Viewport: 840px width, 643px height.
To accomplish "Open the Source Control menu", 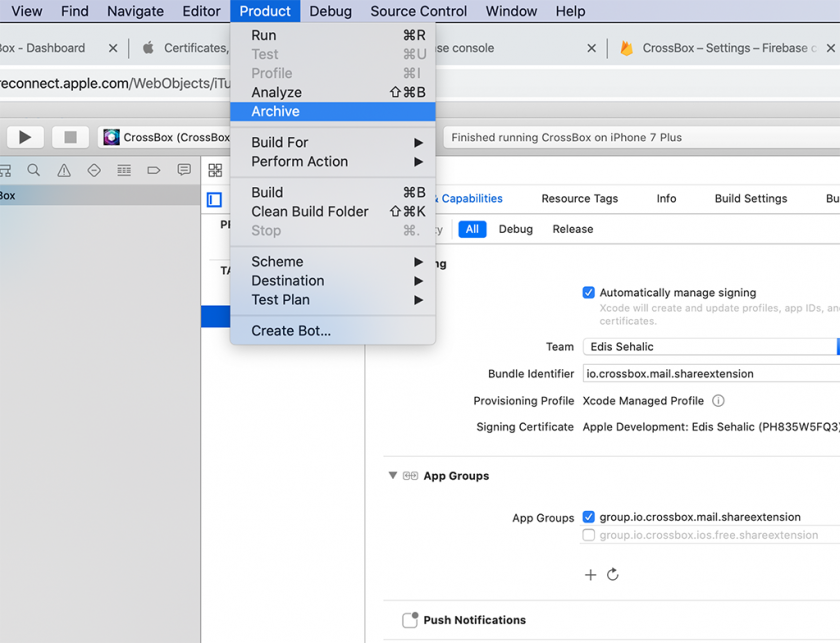I will coord(418,11).
